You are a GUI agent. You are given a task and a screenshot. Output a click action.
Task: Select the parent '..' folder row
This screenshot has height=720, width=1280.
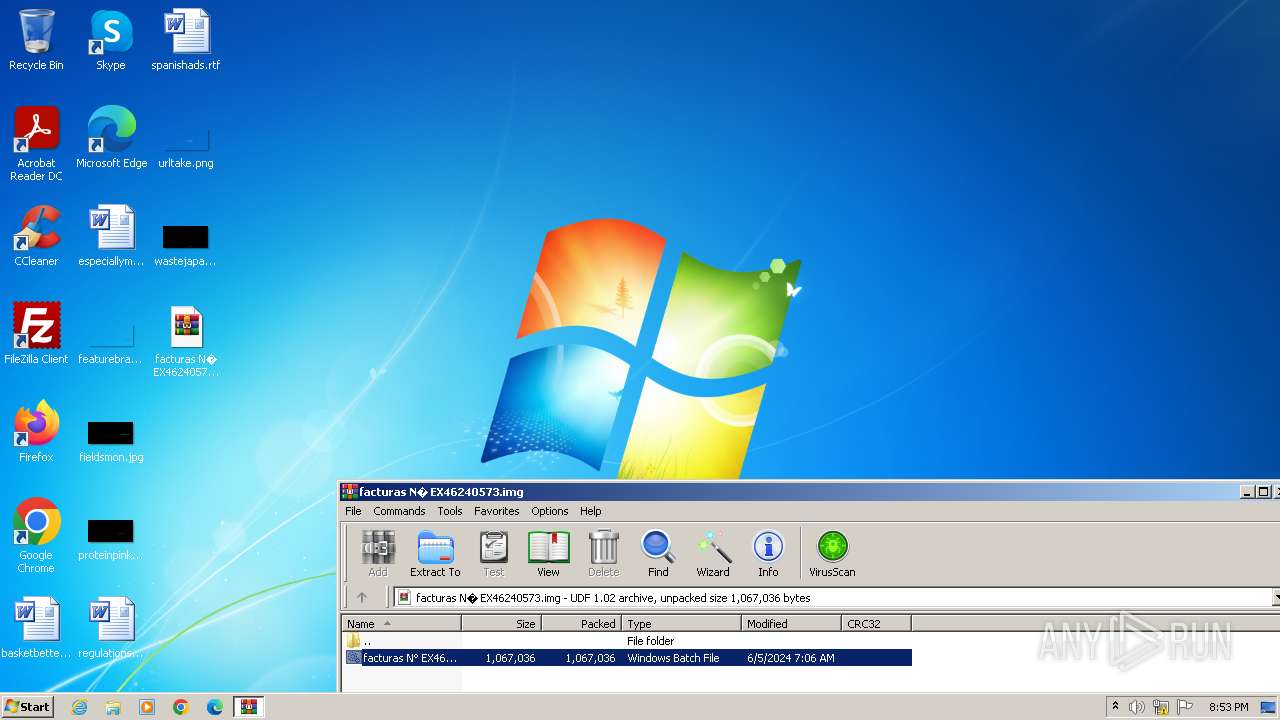tap(627, 641)
